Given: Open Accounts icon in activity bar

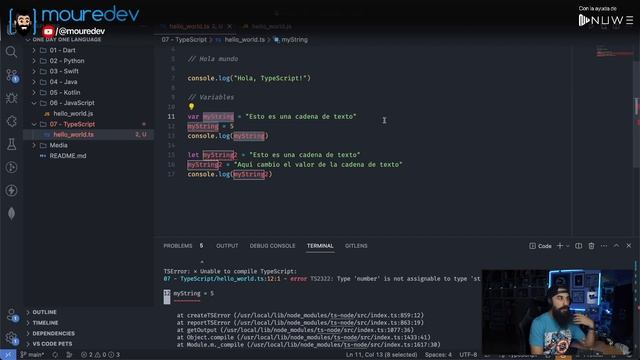Looking at the screenshot, I should [x=12, y=315].
